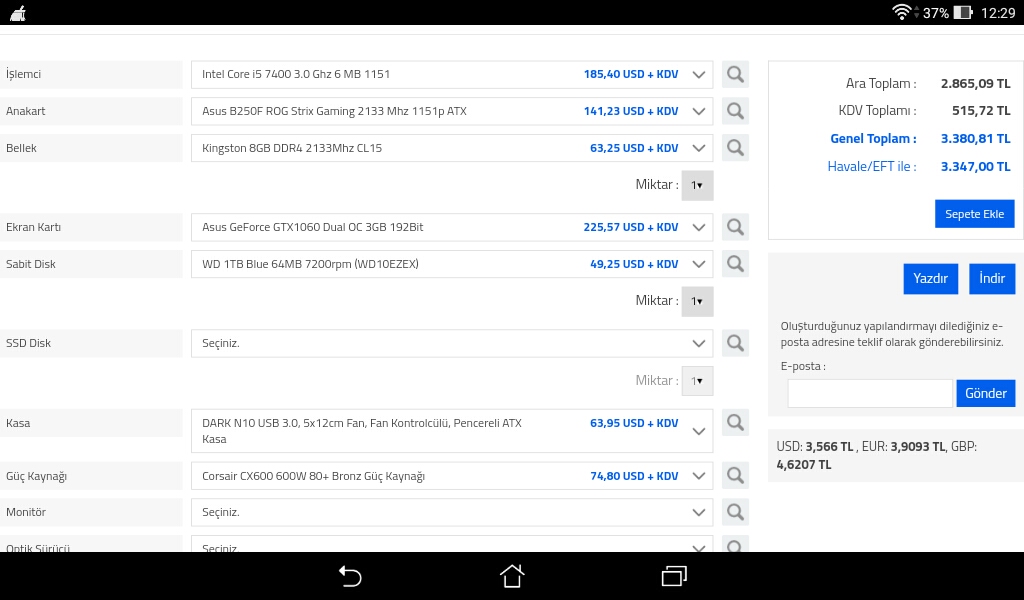
Task: Focus the E-posta input field
Action: (x=870, y=393)
